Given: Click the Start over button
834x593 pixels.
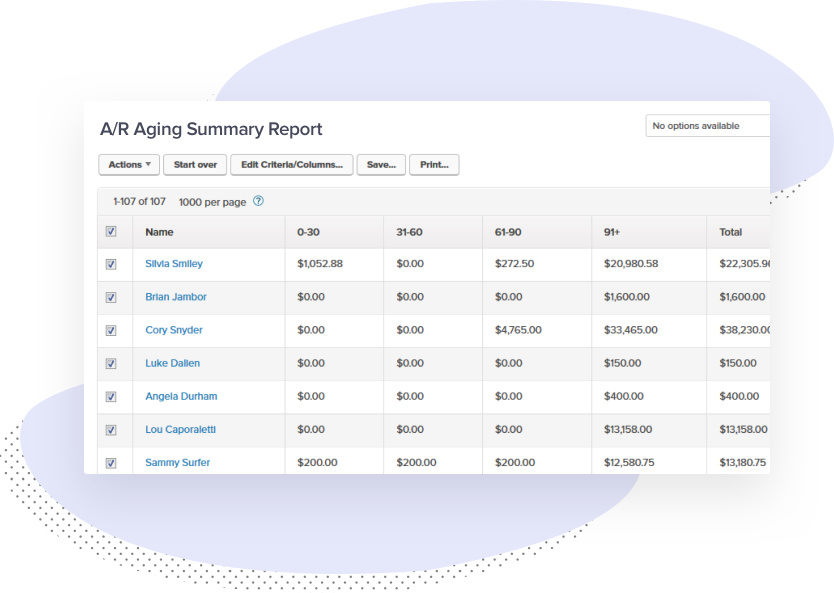Looking at the screenshot, I should (195, 165).
